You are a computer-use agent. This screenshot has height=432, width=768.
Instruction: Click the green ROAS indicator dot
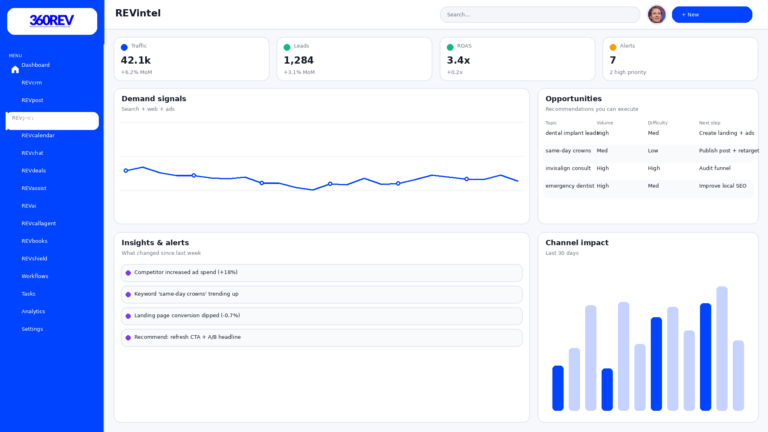(x=450, y=47)
